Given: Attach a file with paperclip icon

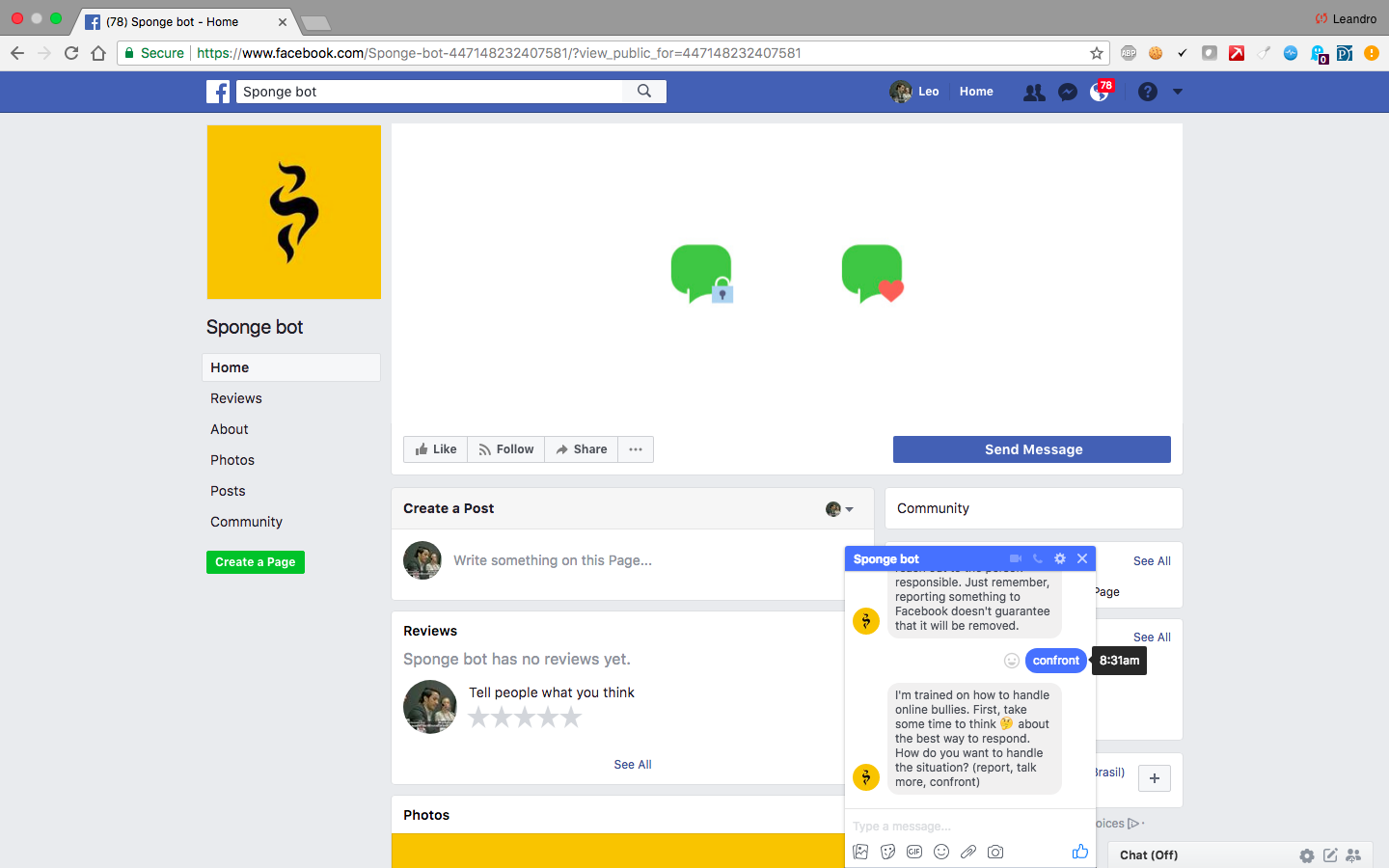Looking at the screenshot, I should pos(968,852).
